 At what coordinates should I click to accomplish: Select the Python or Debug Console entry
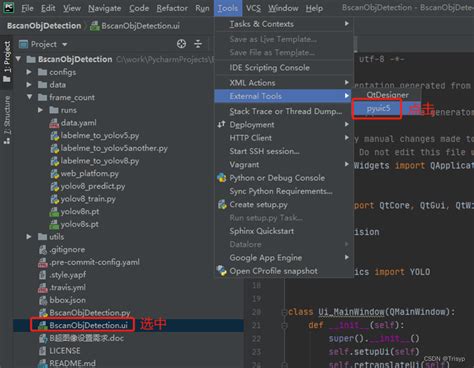click(x=277, y=178)
